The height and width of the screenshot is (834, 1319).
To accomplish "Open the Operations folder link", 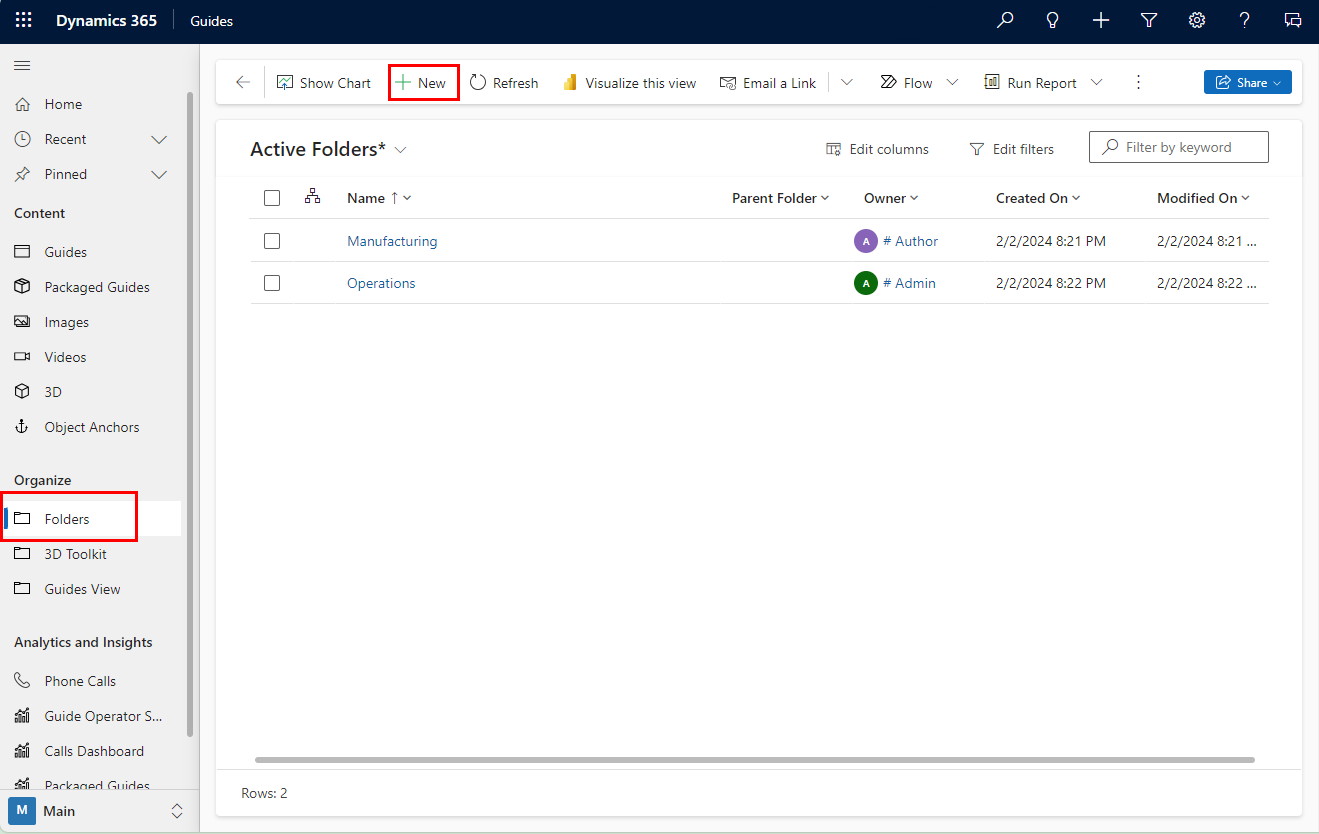I will [381, 282].
